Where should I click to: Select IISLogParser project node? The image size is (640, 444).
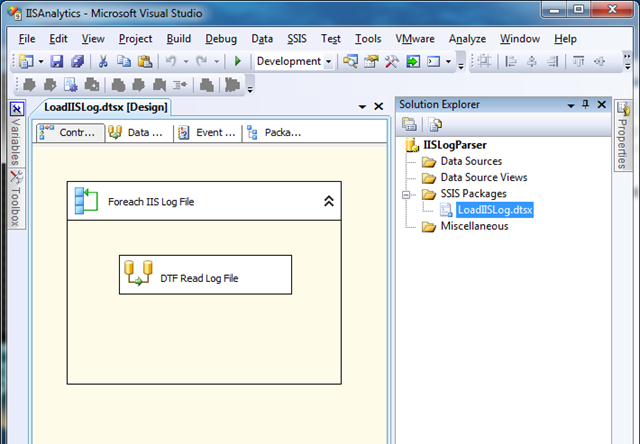pos(455,145)
